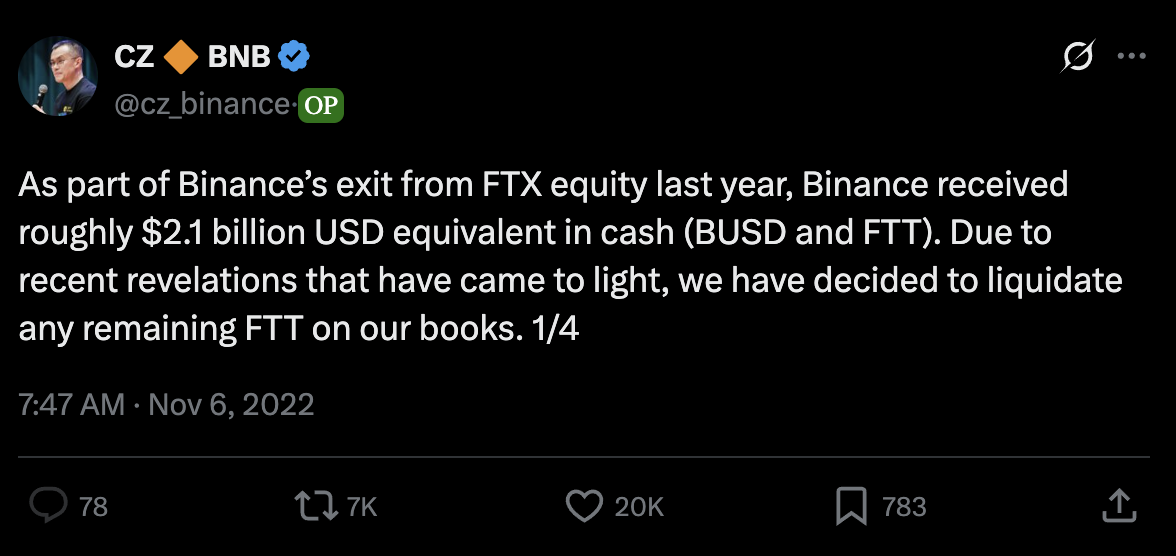Viewport: 1176px width, 556px height.
Task: Click the 783 bookmarks count
Action: tap(904, 507)
